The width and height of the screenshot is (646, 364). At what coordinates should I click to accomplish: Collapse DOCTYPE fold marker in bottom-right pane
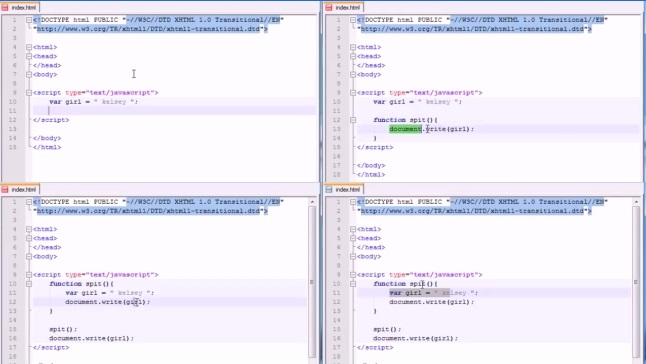point(353,202)
